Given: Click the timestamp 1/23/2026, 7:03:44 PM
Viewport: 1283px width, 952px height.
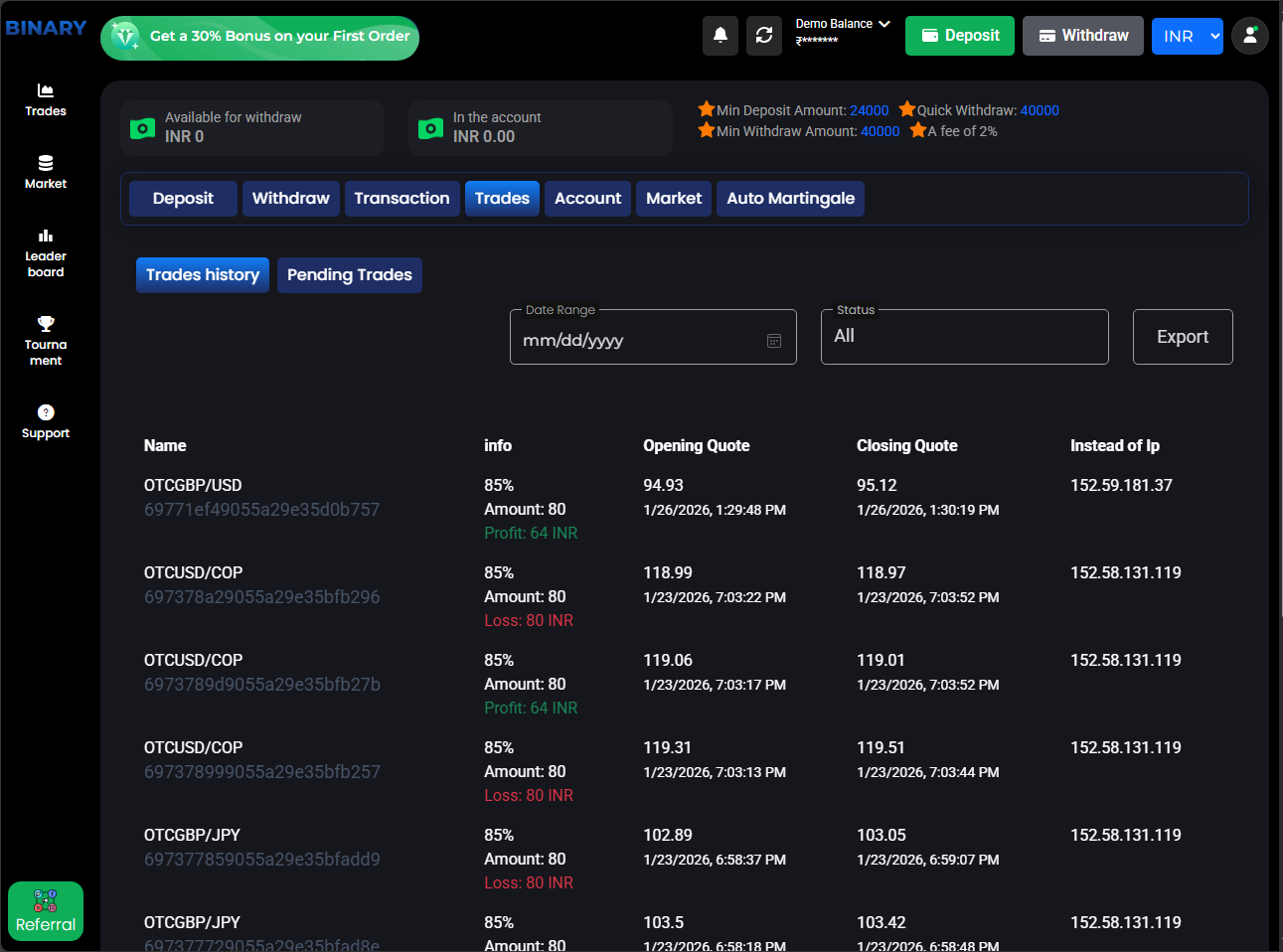Looking at the screenshot, I should [928, 772].
